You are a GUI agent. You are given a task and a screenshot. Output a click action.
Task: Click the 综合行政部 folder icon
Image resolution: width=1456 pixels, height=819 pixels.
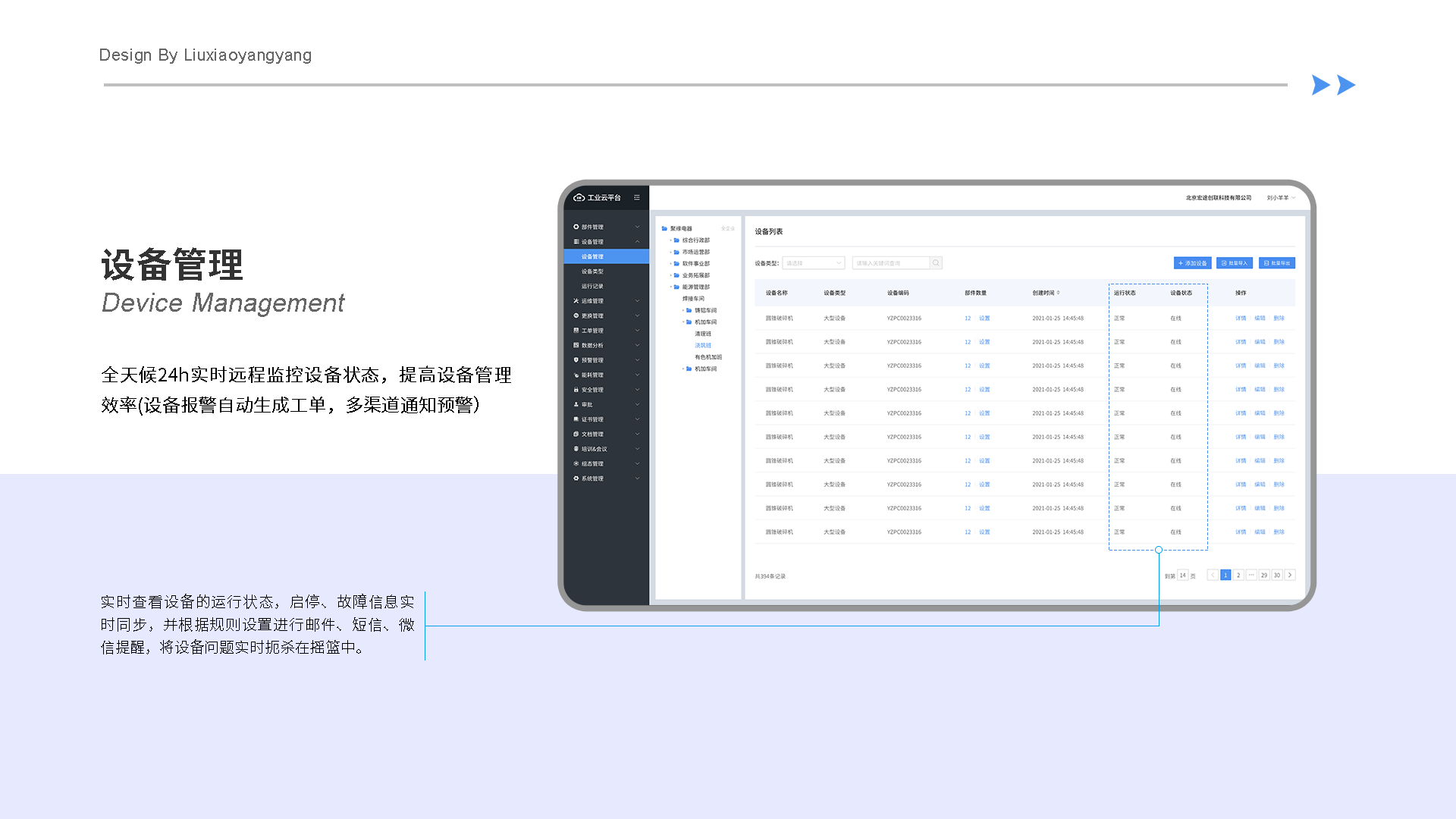[677, 240]
